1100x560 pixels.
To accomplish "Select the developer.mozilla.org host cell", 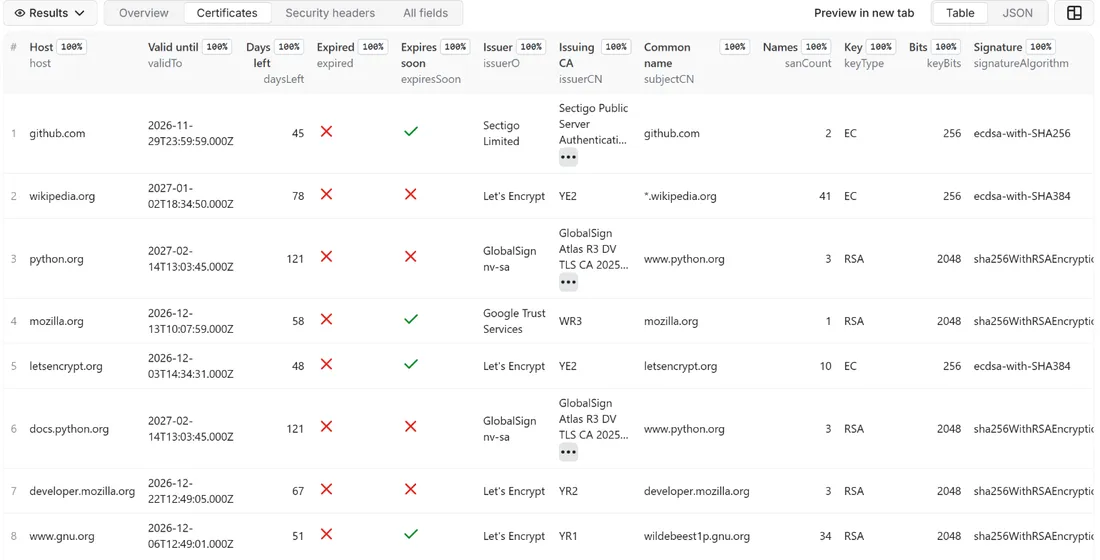I will [82, 491].
